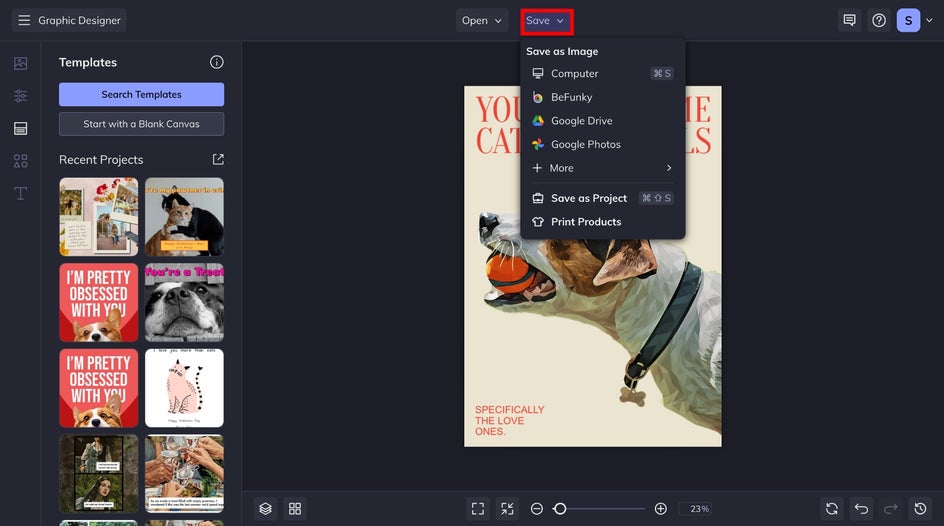Open the Graphics elements sidebar icon
Screen dimensions: 944x526
[x=20, y=161]
